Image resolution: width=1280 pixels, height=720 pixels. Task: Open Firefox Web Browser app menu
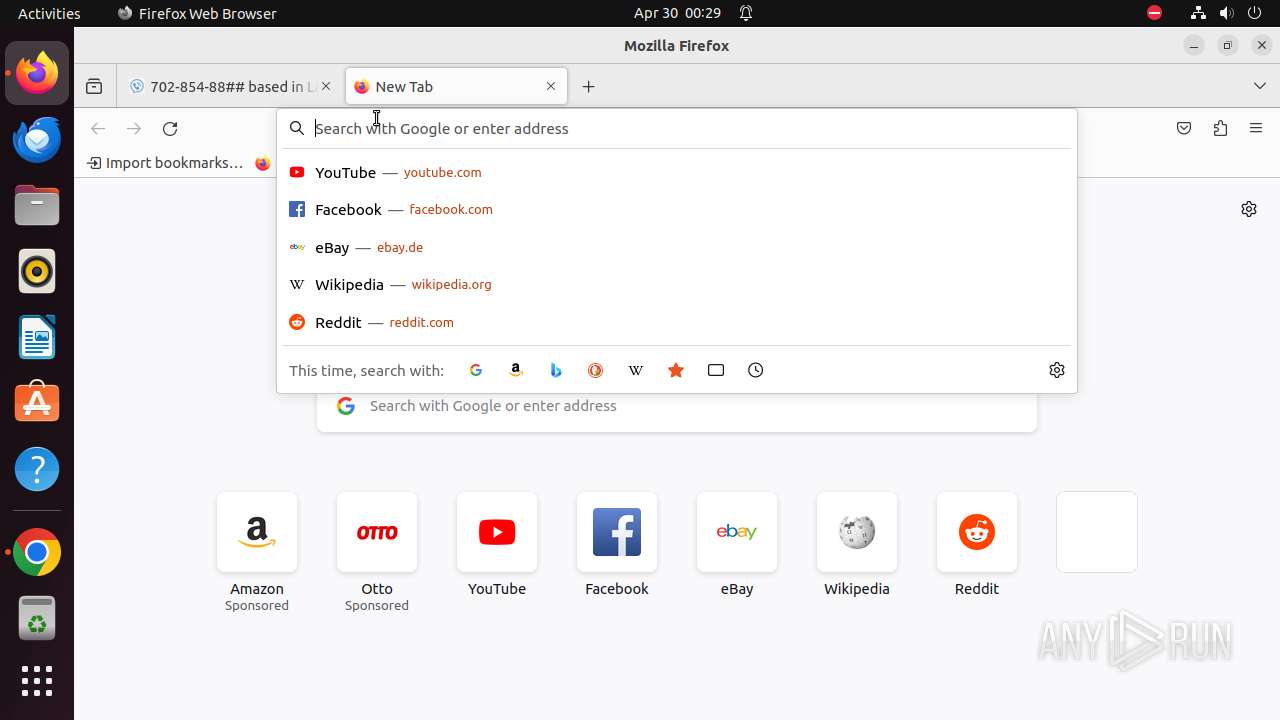coord(197,13)
